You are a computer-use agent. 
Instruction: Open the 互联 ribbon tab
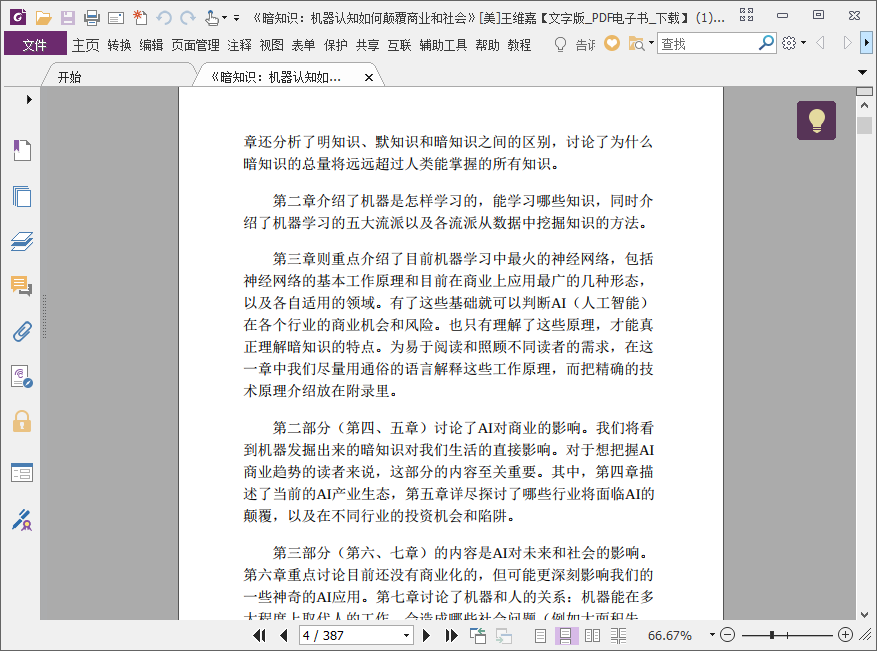click(399, 45)
